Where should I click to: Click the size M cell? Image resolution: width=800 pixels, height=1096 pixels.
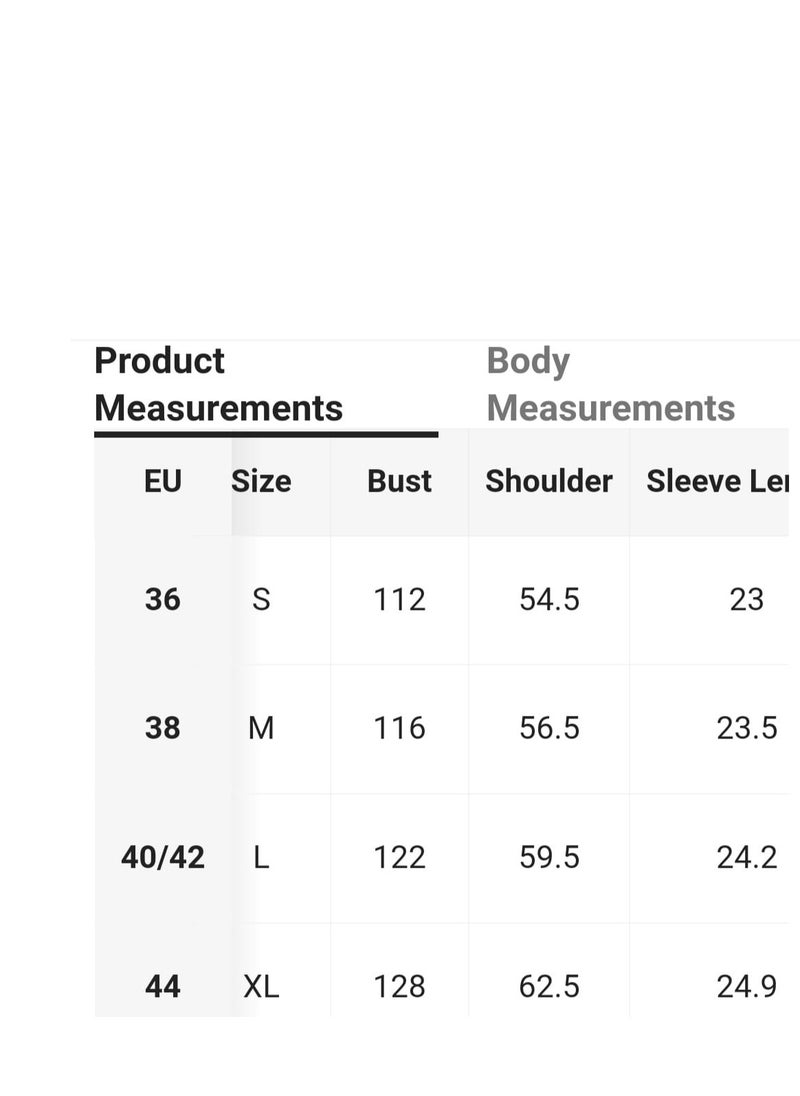click(261, 728)
